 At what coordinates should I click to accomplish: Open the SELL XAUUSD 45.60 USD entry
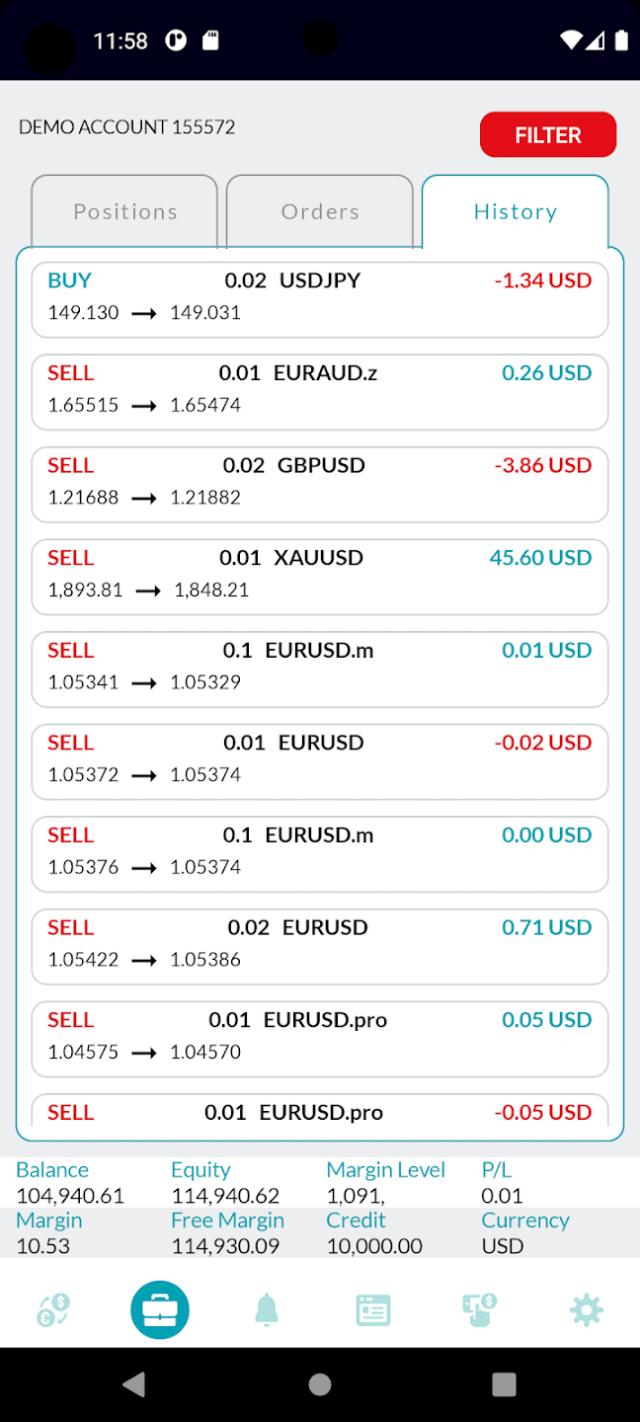pos(320,577)
